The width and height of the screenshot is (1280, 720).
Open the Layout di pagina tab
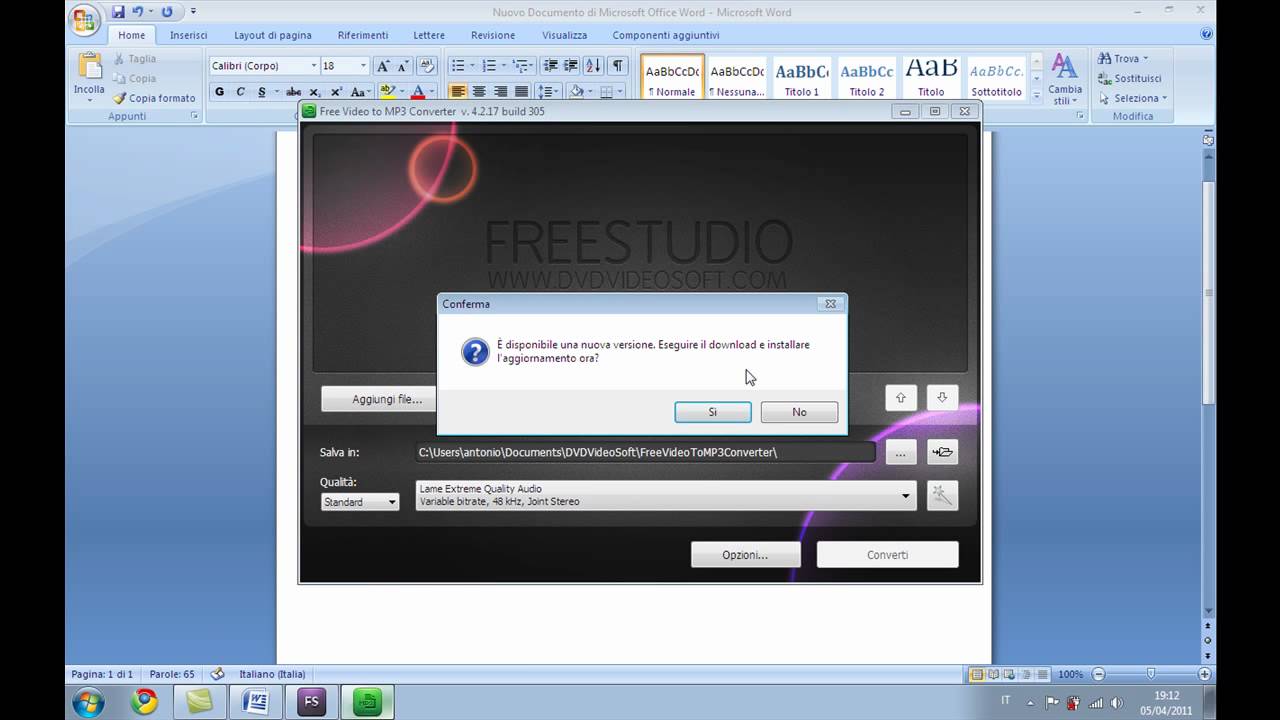pyautogui.click(x=273, y=35)
